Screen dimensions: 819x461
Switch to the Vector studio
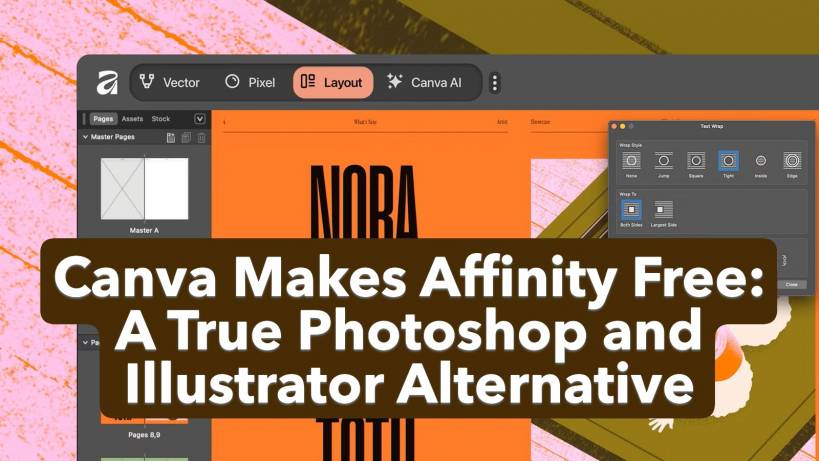coord(169,82)
